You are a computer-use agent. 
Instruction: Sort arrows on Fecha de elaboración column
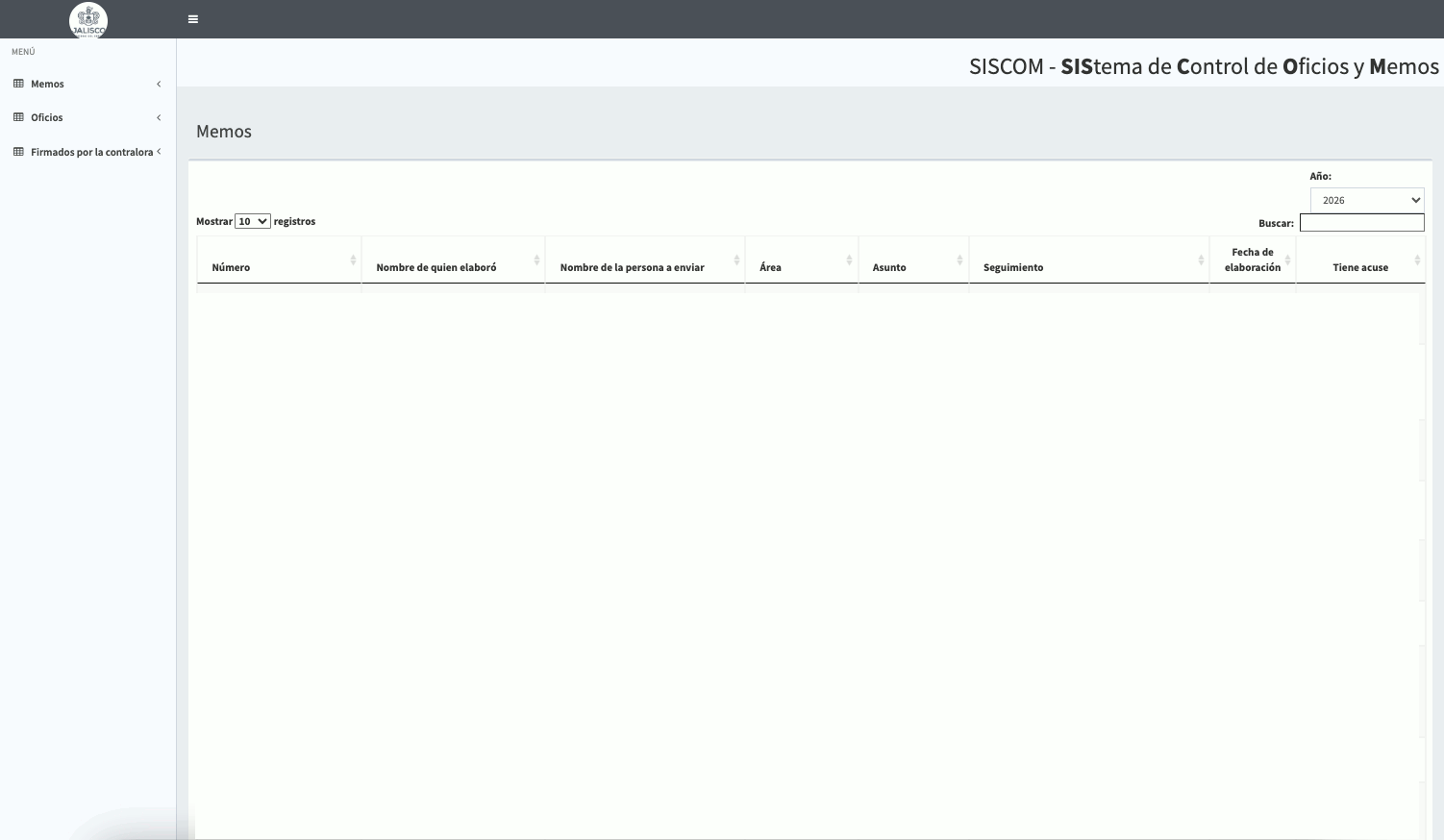[1287, 260]
